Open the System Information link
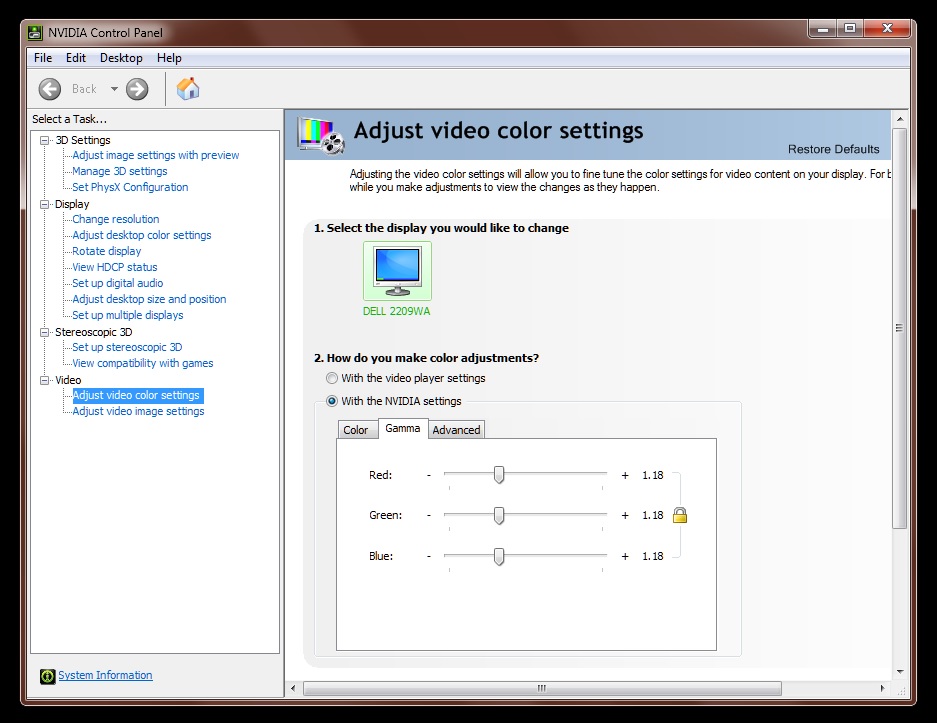This screenshot has width=937, height=723. click(105, 675)
